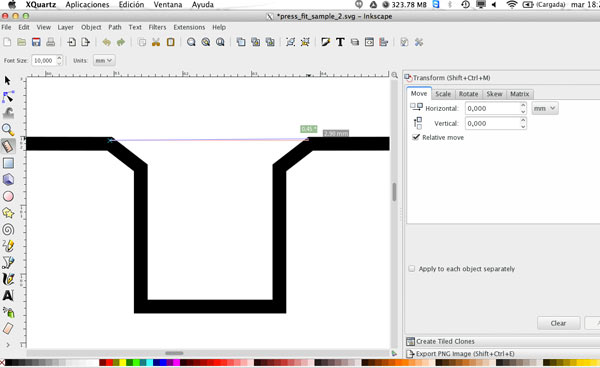The width and height of the screenshot is (600, 368).
Task: Select the Text tool in toolbox
Action: [8, 296]
